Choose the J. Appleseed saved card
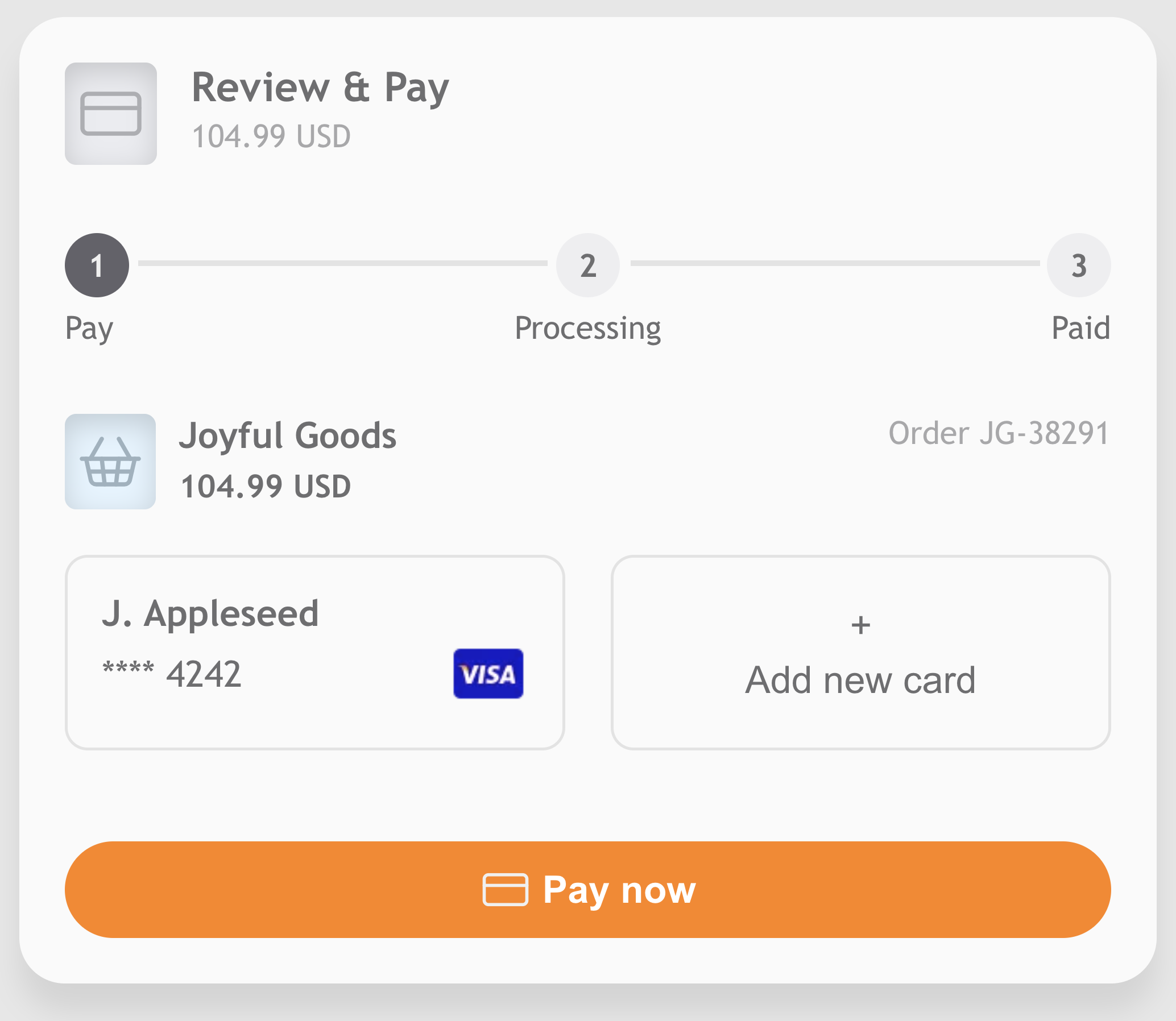 (314, 653)
